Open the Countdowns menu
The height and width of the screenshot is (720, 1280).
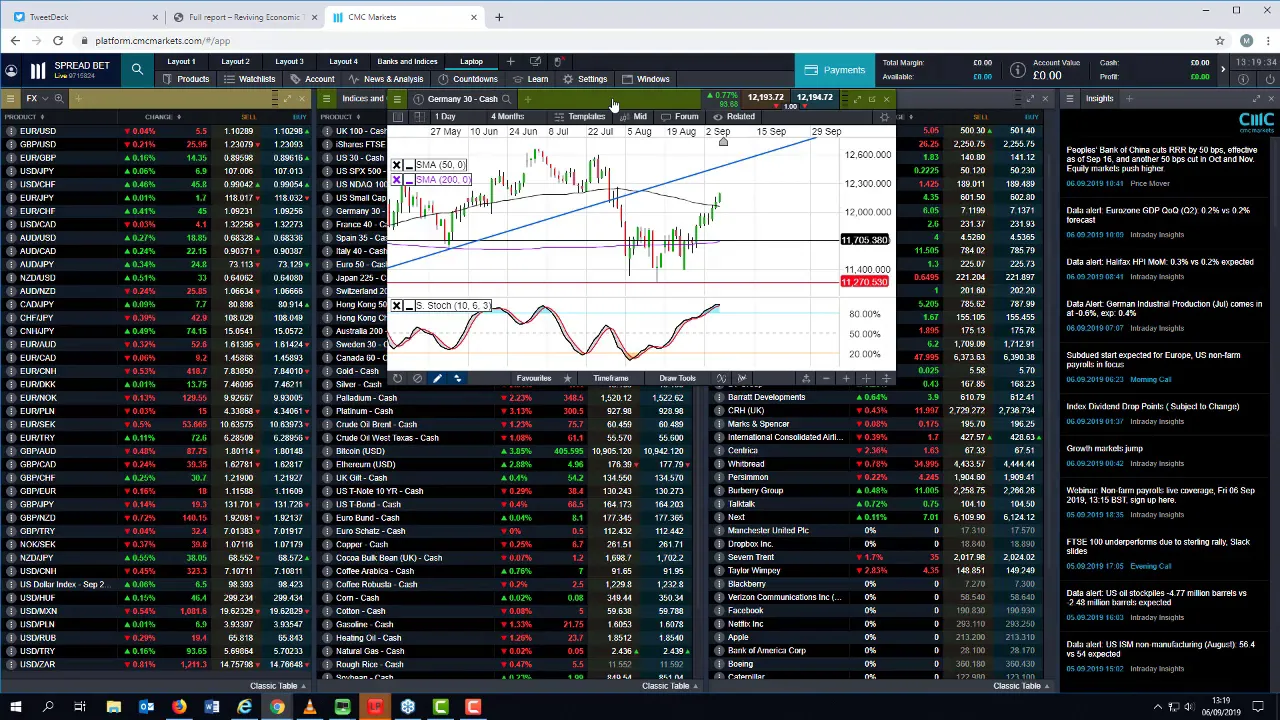(468, 79)
